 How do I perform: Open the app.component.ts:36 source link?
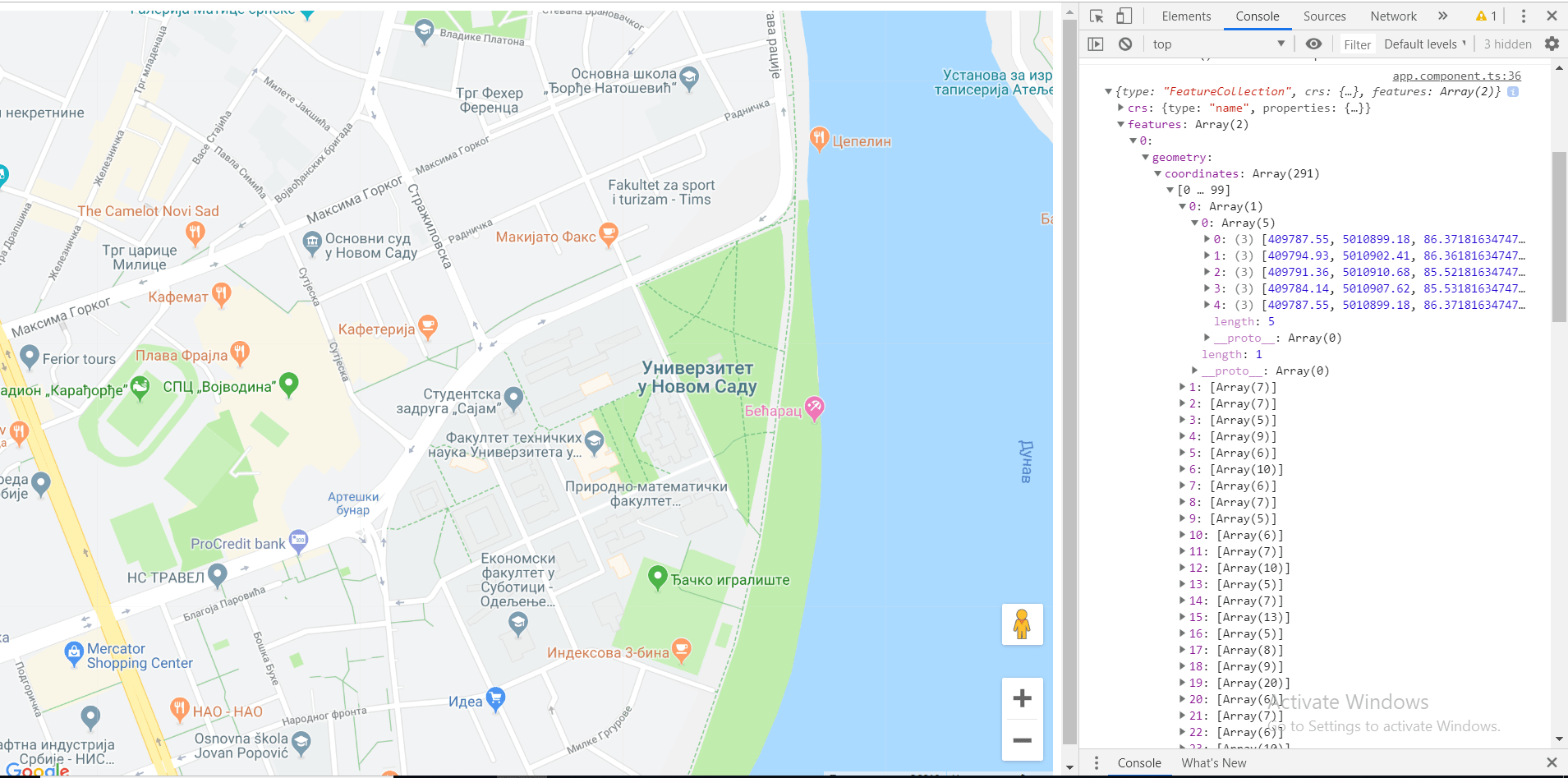(1457, 76)
